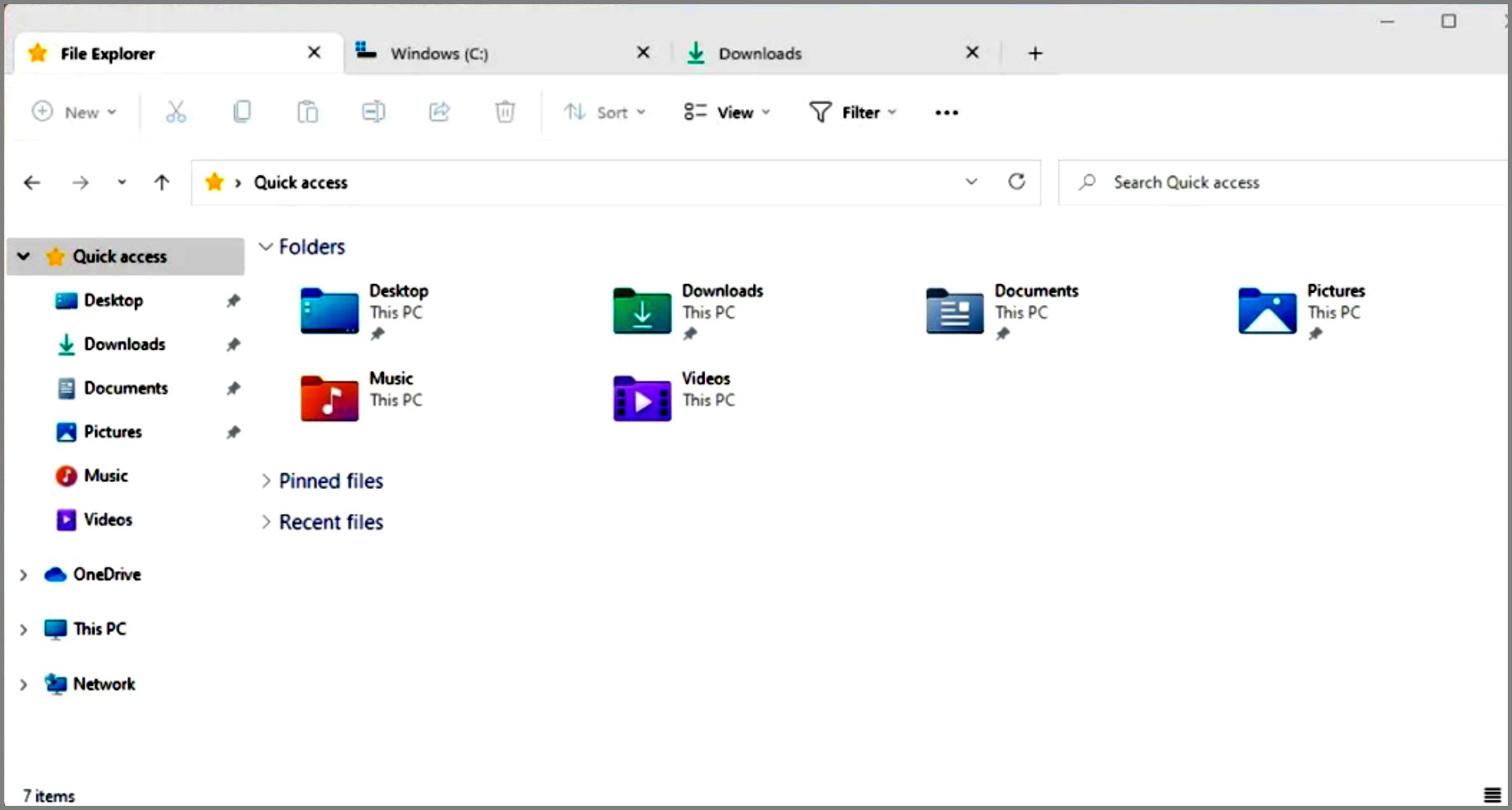Screen dimensions: 1512x810
Task: Navigate up using the Up arrow
Action: click(161, 182)
